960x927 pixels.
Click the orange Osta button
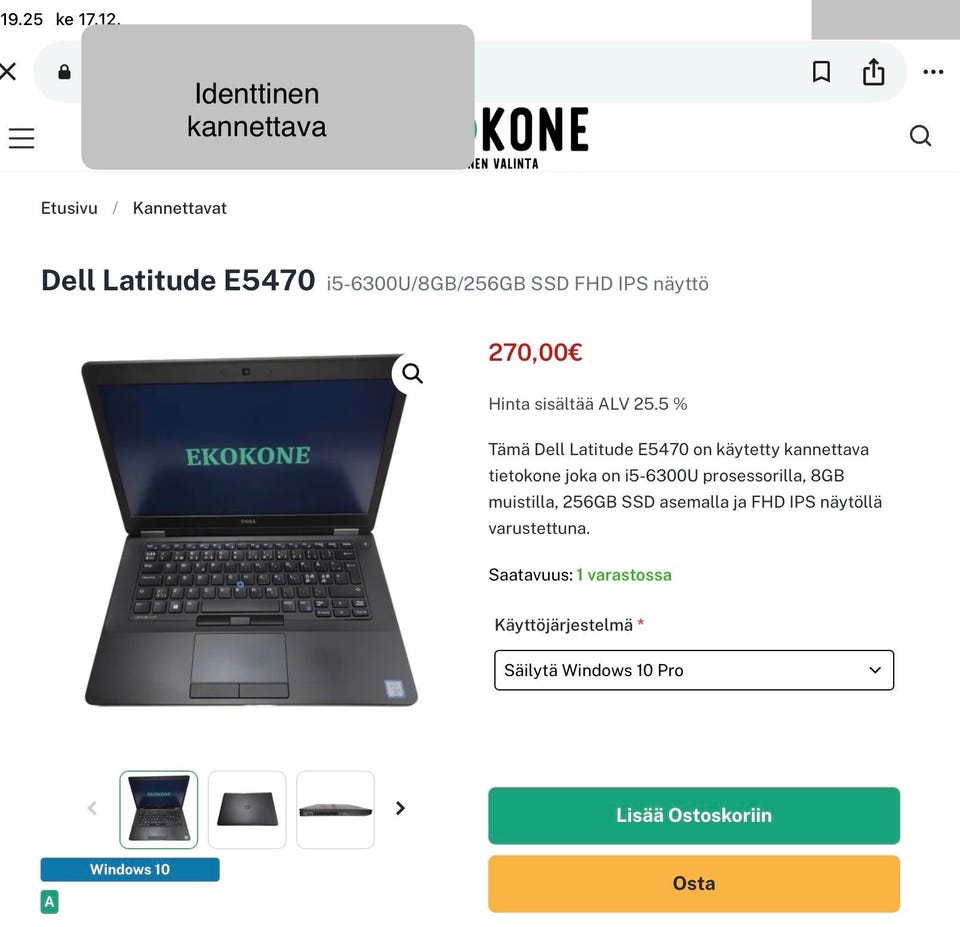click(694, 883)
